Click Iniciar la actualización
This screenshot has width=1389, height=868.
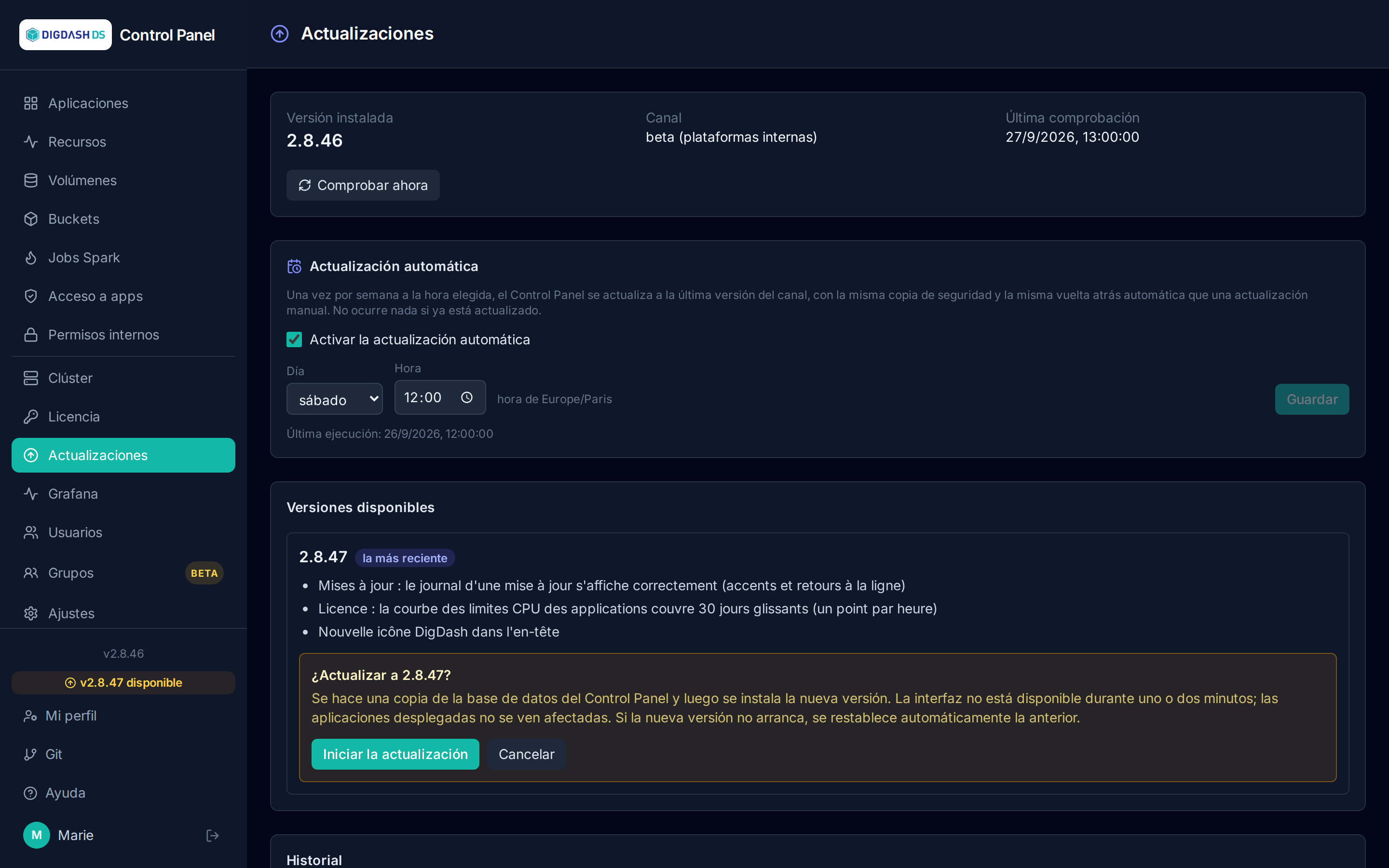tap(395, 754)
